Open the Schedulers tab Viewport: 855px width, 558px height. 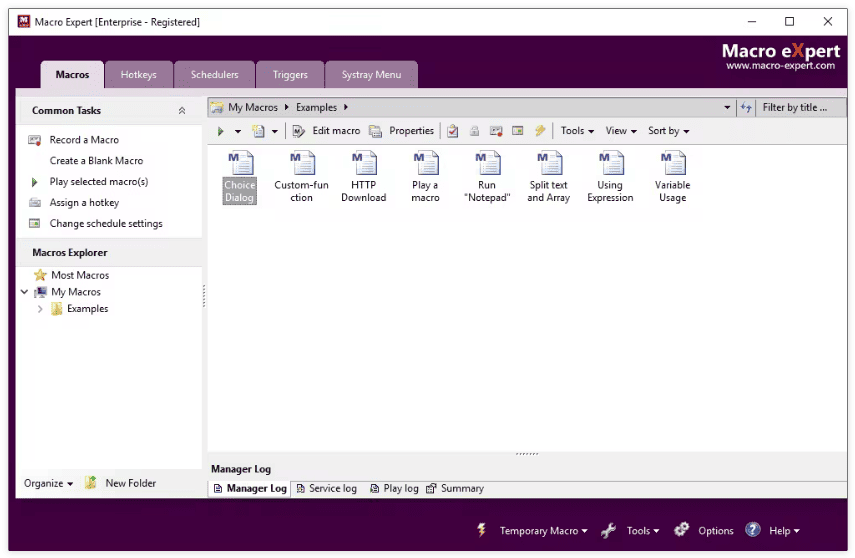click(x=214, y=75)
